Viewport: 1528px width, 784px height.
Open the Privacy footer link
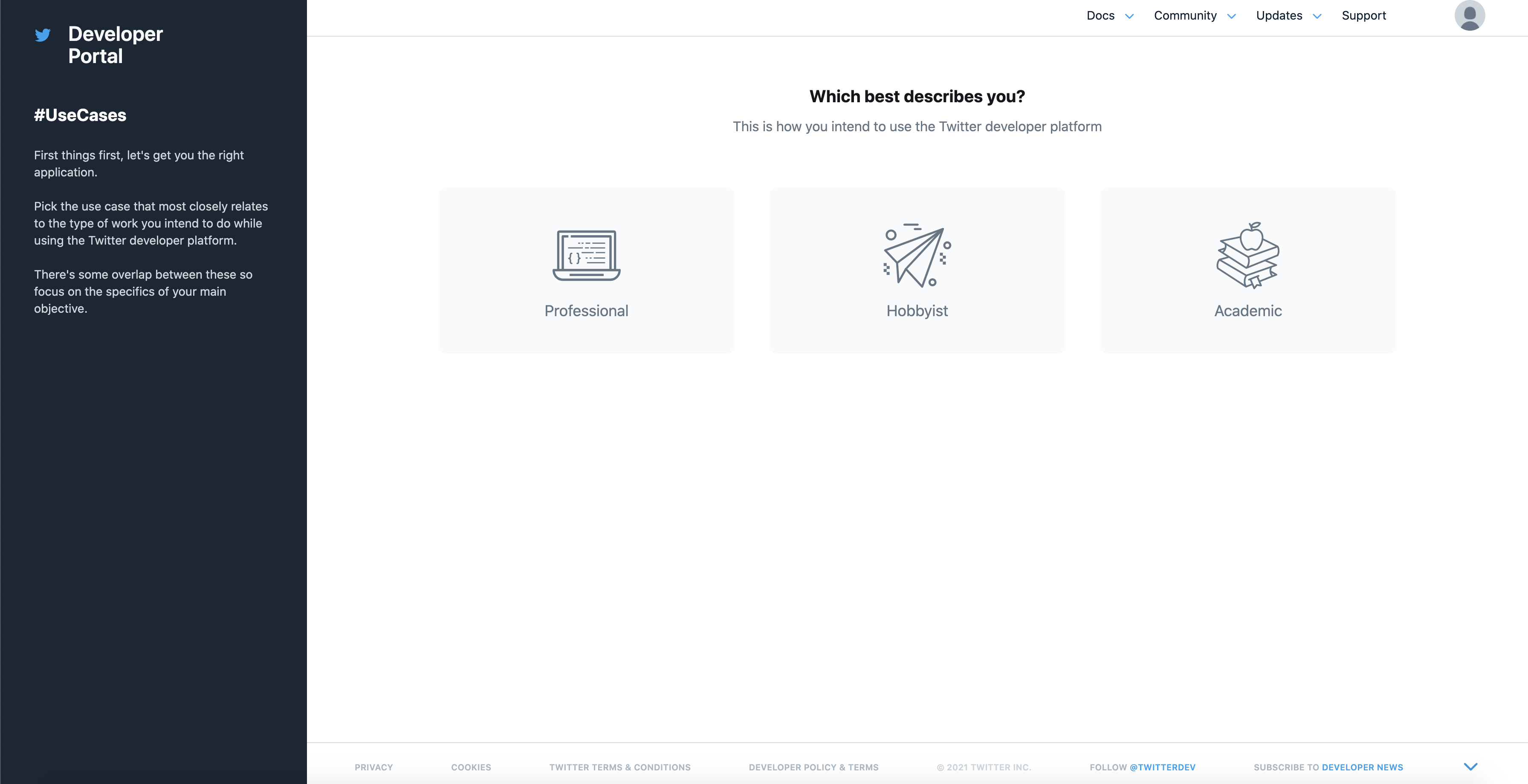(x=374, y=767)
